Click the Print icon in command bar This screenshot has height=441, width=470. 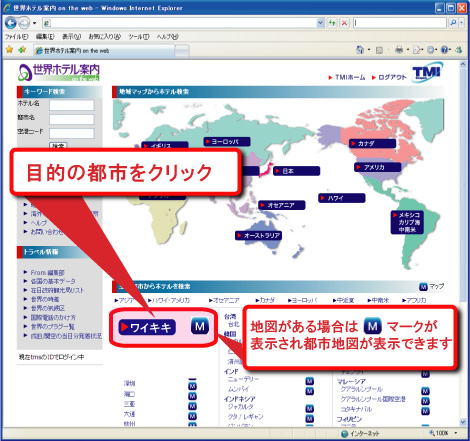(399, 50)
